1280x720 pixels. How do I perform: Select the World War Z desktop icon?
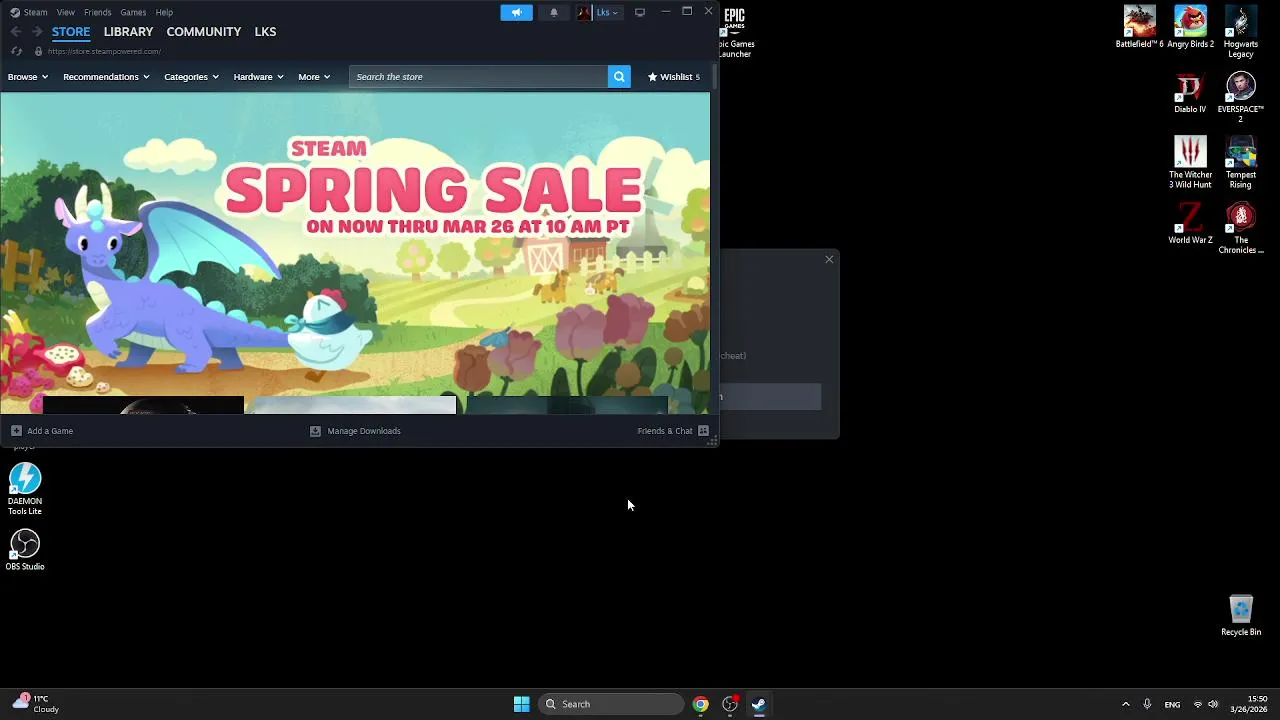pyautogui.click(x=1190, y=224)
